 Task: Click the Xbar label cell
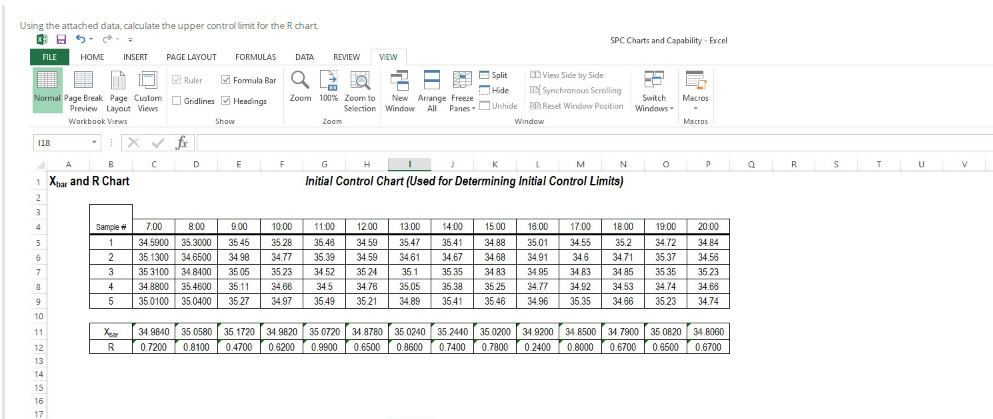(111, 332)
